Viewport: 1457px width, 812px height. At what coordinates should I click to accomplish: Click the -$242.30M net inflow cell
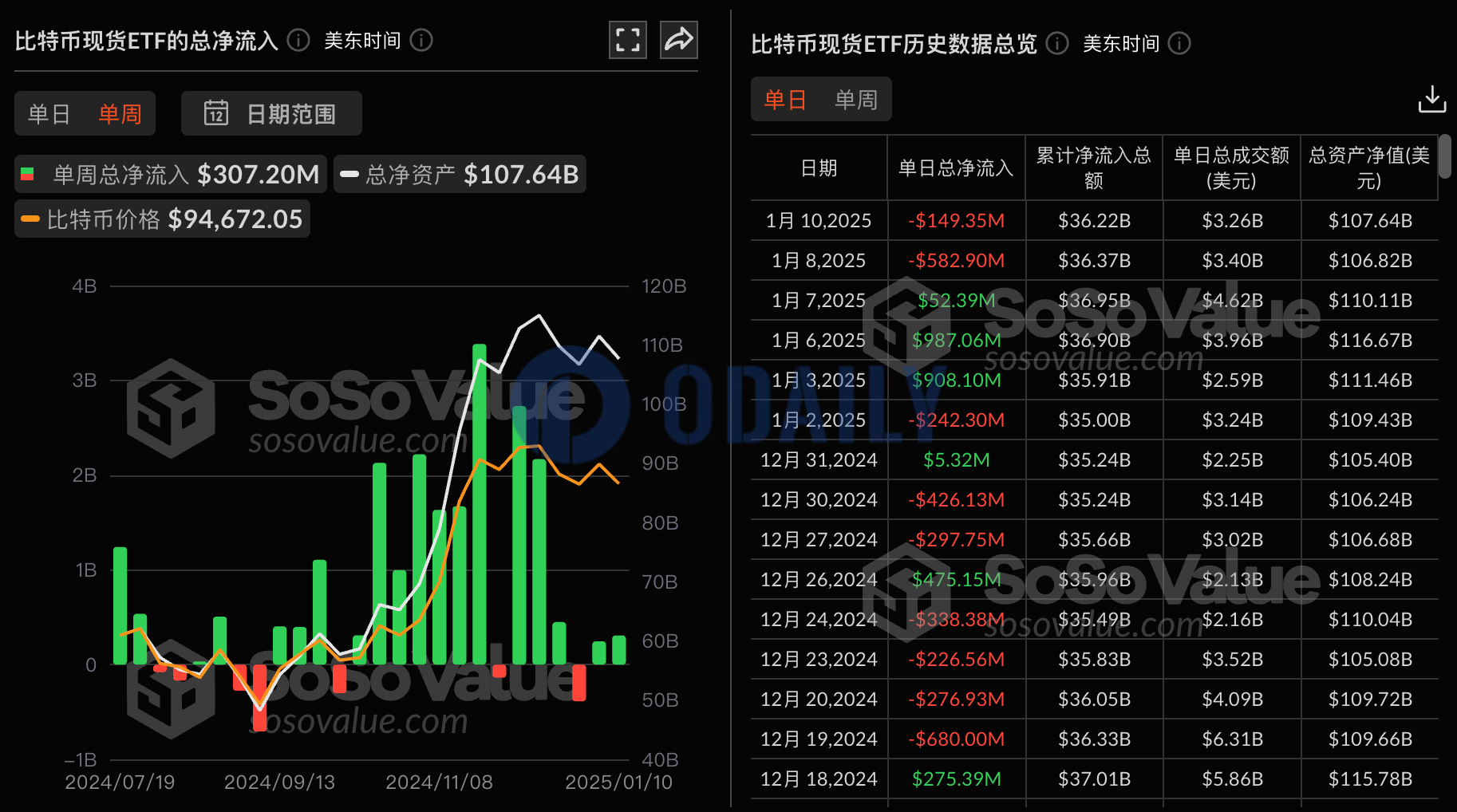point(956,420)
